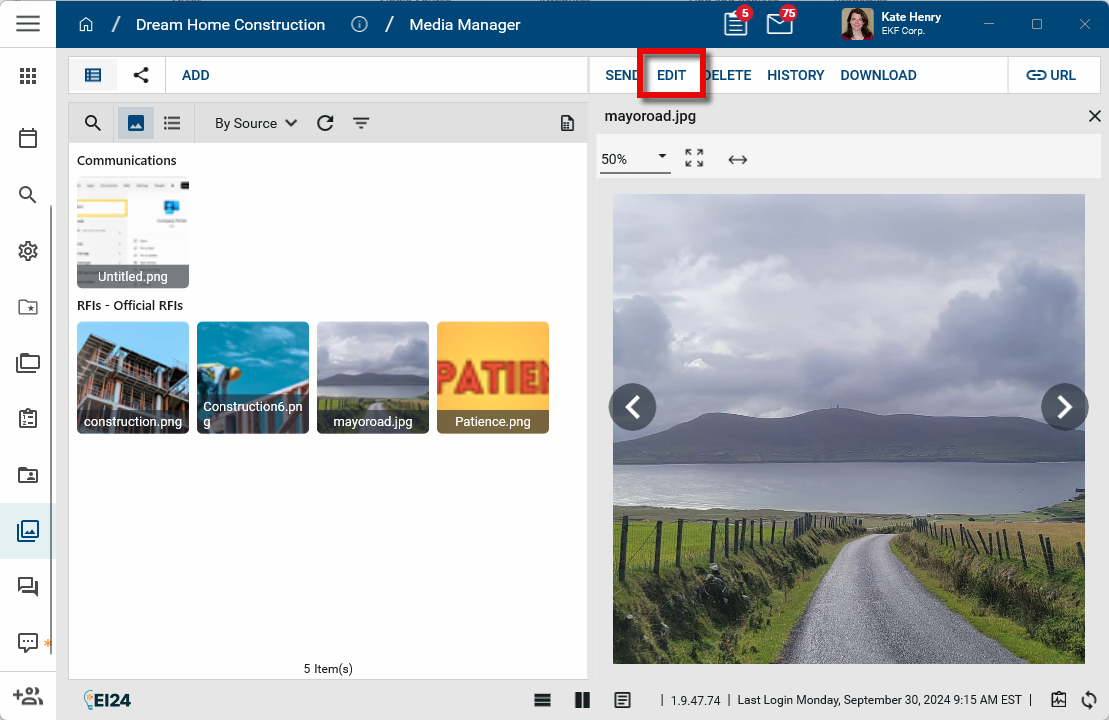Screen dimensions: 1109x720
Task: Expand the By Source dropdown
Action: (256, 123)
